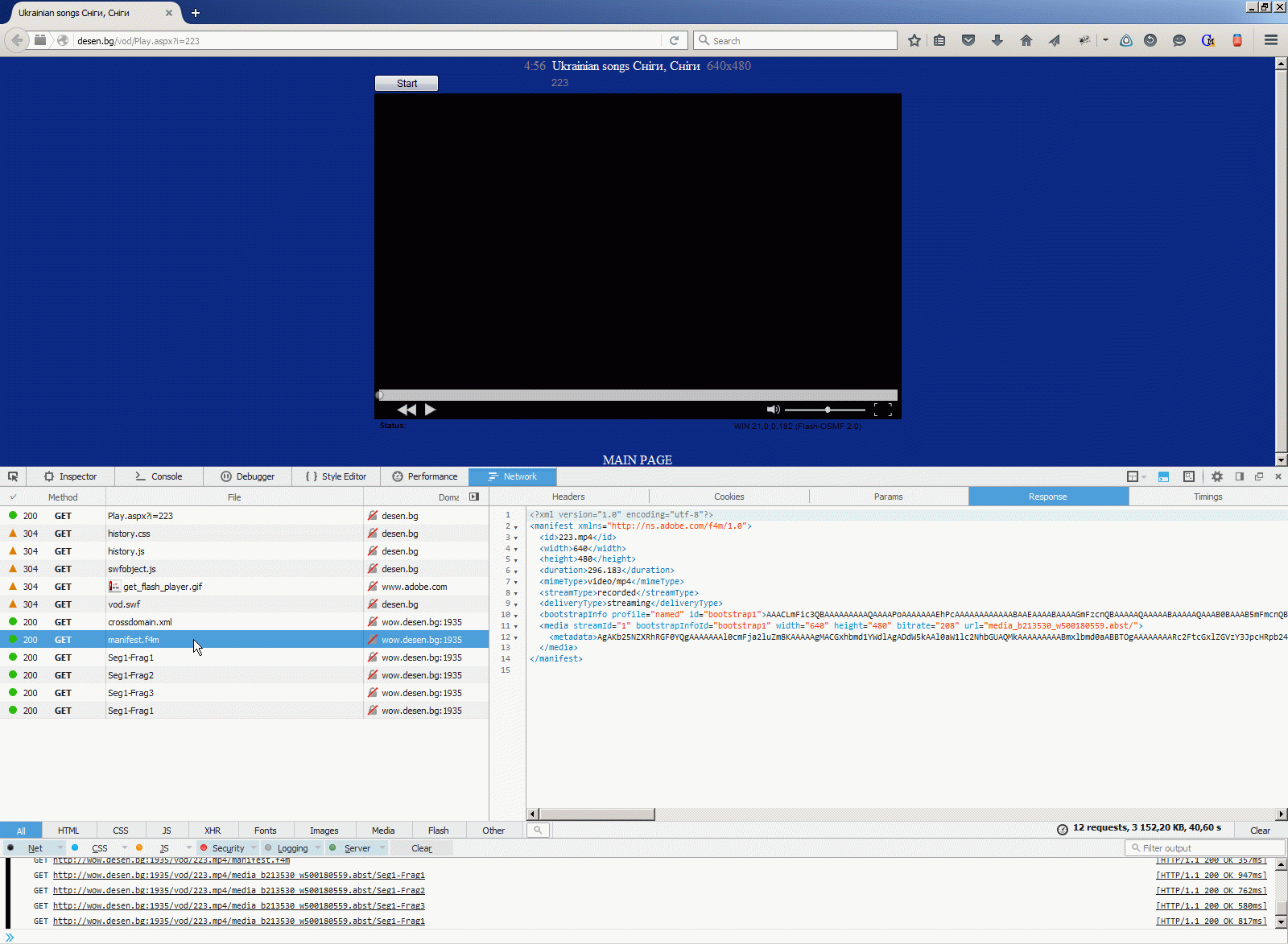Open the Downloads arrow icon

(x=997, y=40)
